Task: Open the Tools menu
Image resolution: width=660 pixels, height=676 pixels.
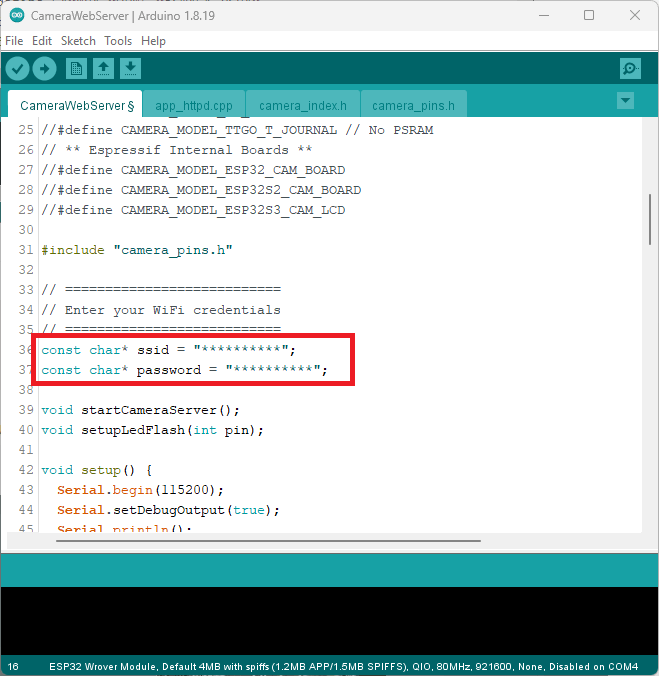Action: pyautogui.click(x=118, y=41)
